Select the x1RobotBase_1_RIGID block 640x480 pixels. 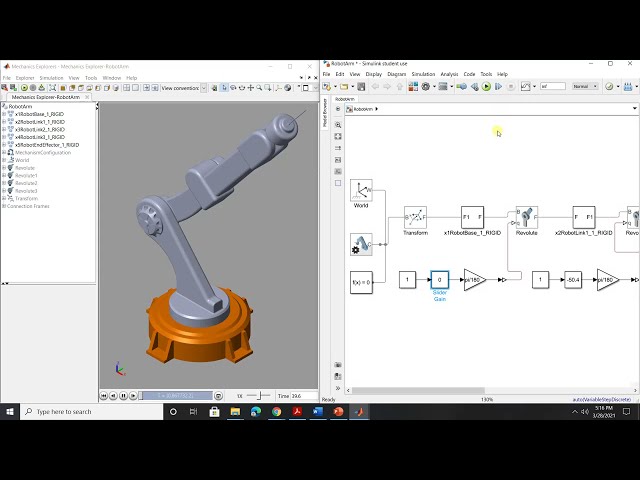point(472,218)
